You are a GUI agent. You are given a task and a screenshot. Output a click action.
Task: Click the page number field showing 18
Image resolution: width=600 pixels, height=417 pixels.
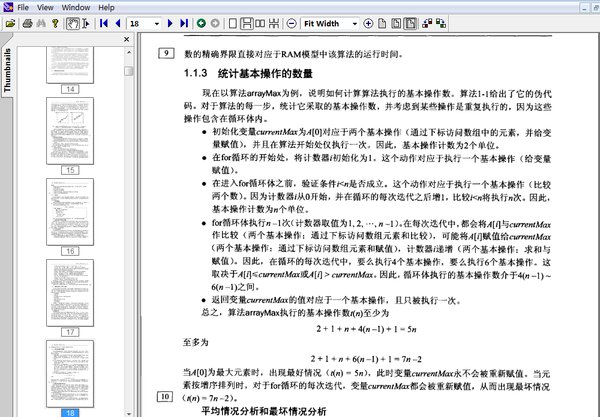140,24
